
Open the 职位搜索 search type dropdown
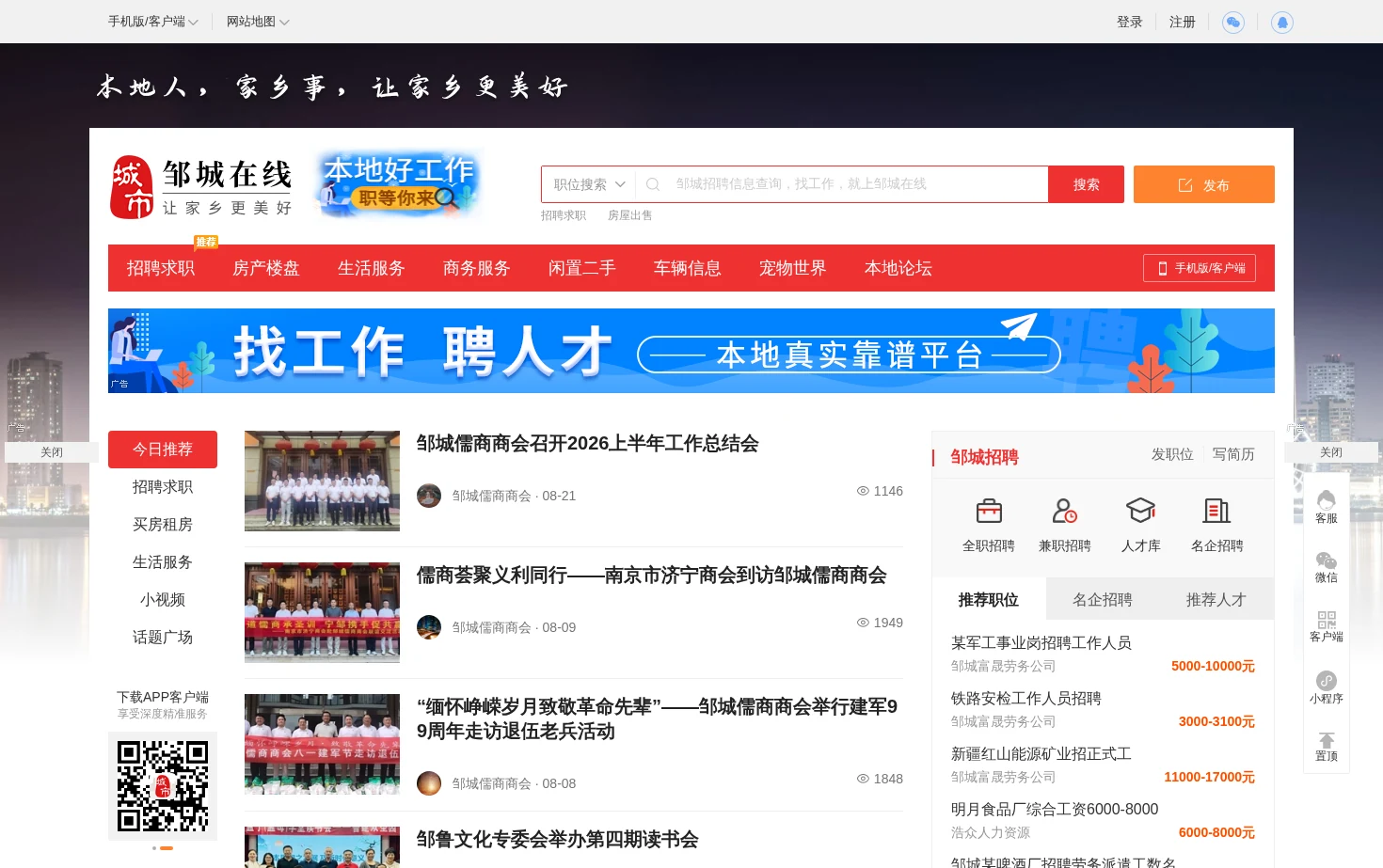click(x=589, y=184)
